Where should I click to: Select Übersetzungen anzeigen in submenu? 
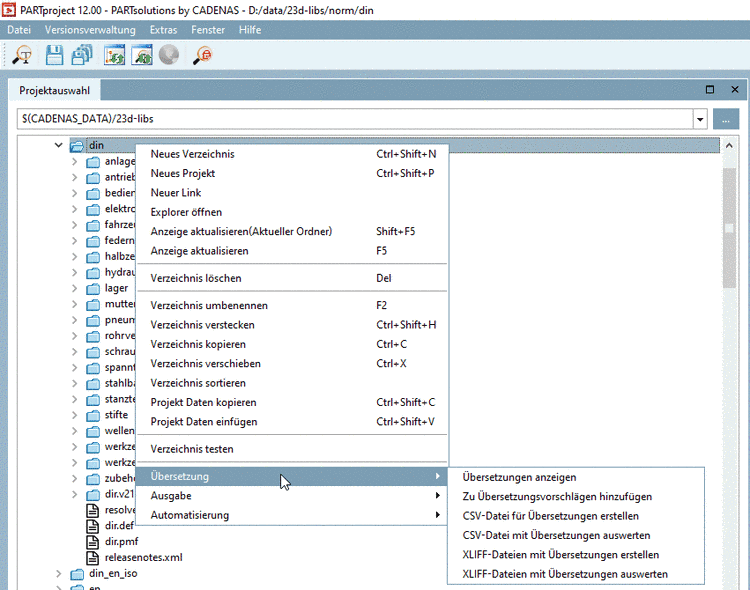[576, 477]
